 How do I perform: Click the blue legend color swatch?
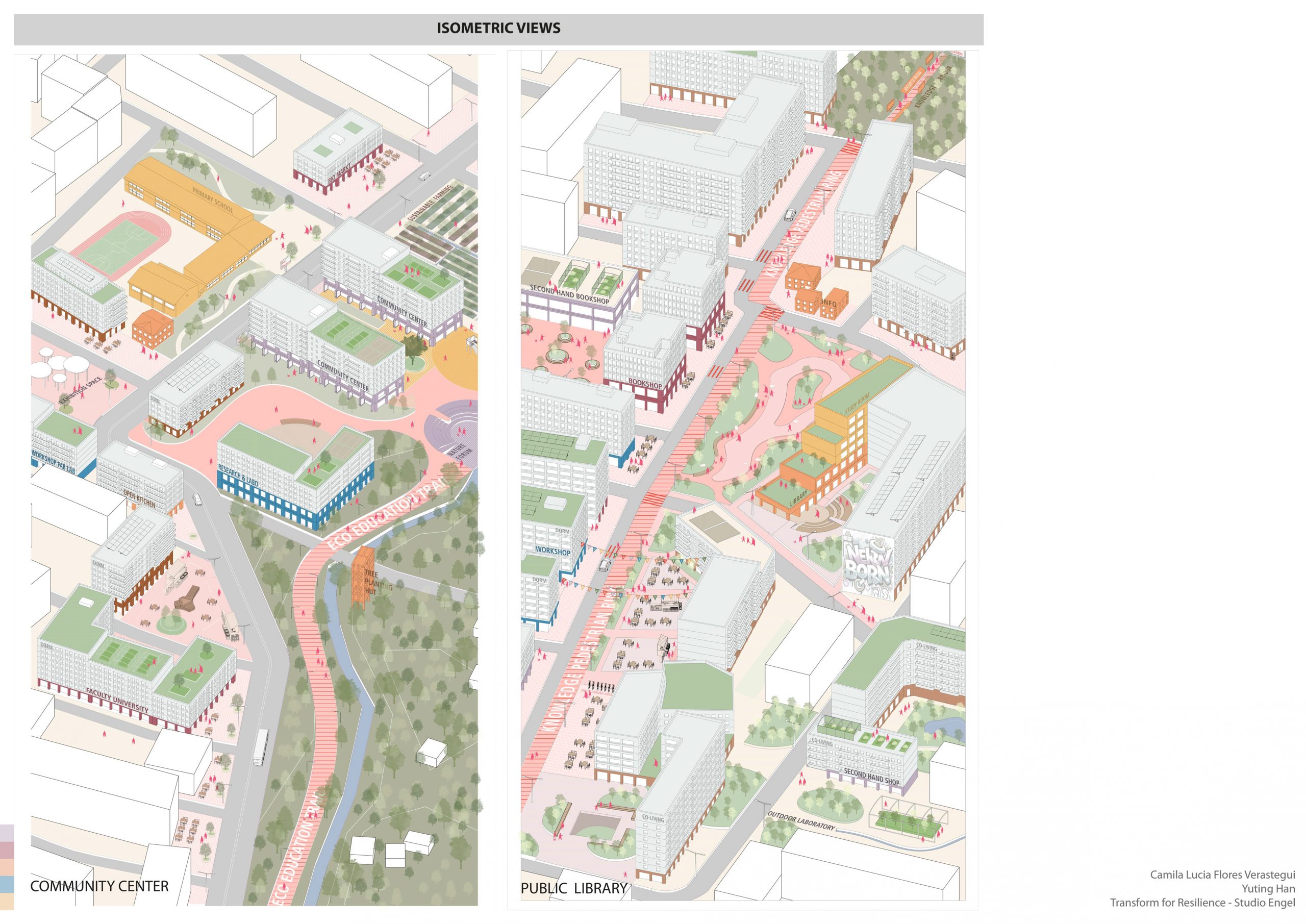coord(6,884)
